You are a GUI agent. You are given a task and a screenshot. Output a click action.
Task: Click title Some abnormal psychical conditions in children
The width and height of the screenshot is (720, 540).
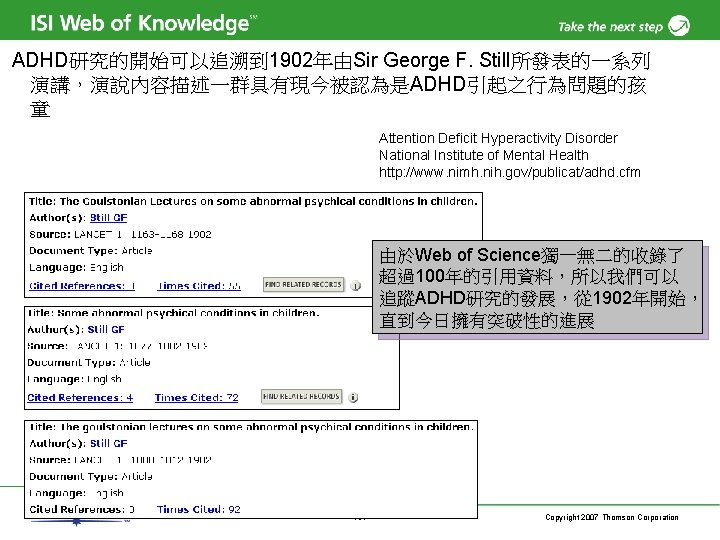pos(174,313)
